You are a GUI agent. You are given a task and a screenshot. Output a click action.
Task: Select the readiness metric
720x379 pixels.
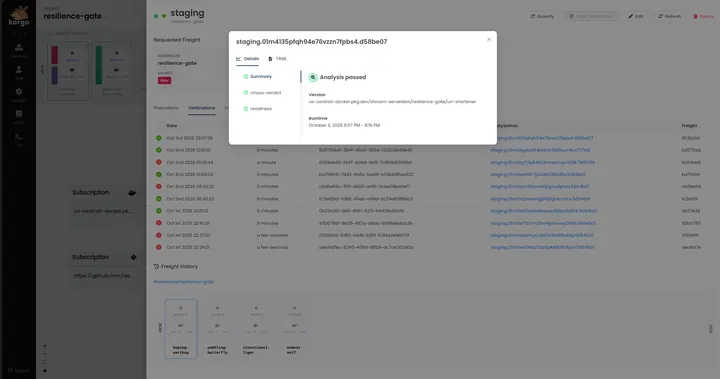click(258, 109)
